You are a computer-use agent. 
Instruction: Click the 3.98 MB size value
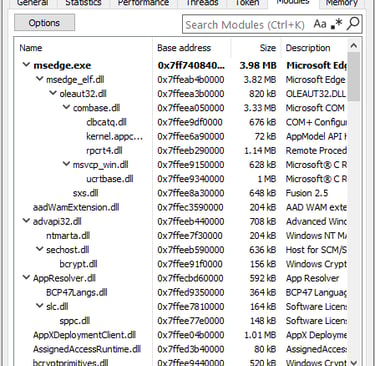coord(258,65)
